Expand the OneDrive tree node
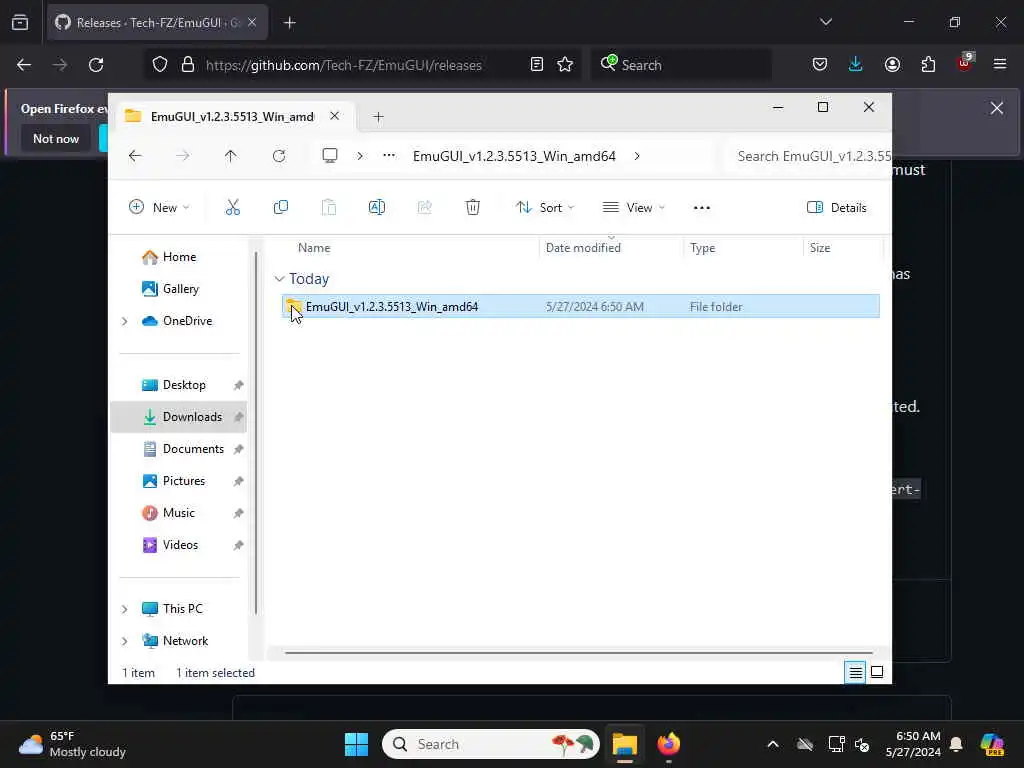Viewport: 1024px width, 768px height. pos(125,321)
